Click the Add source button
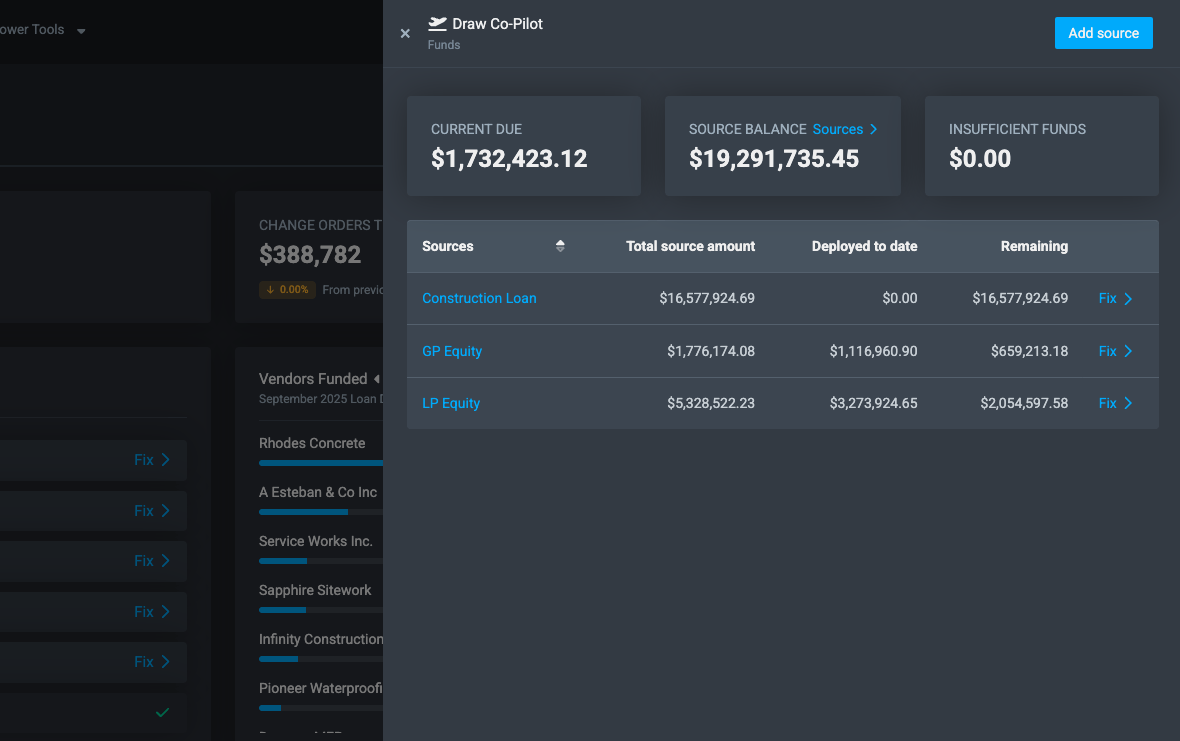Screen dimensions: 1180x741 coord(1103,32)
